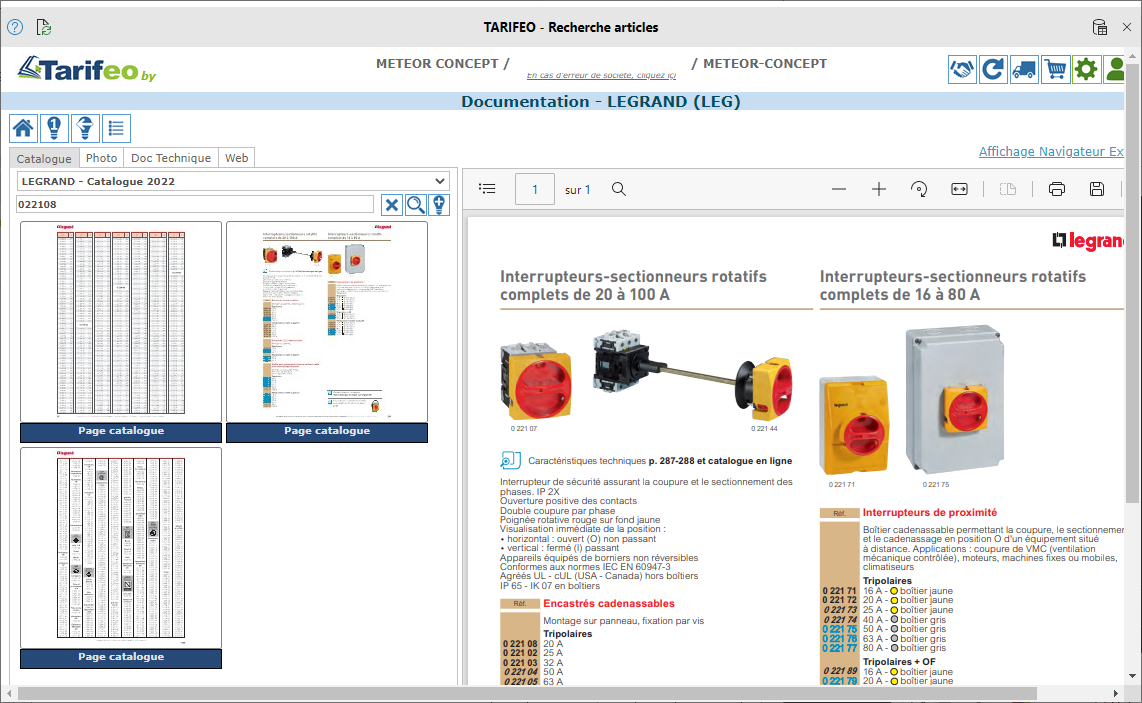Click the PDF page number field
Viewport: 1142px width, 703px height.
click(x=535, y=189)
